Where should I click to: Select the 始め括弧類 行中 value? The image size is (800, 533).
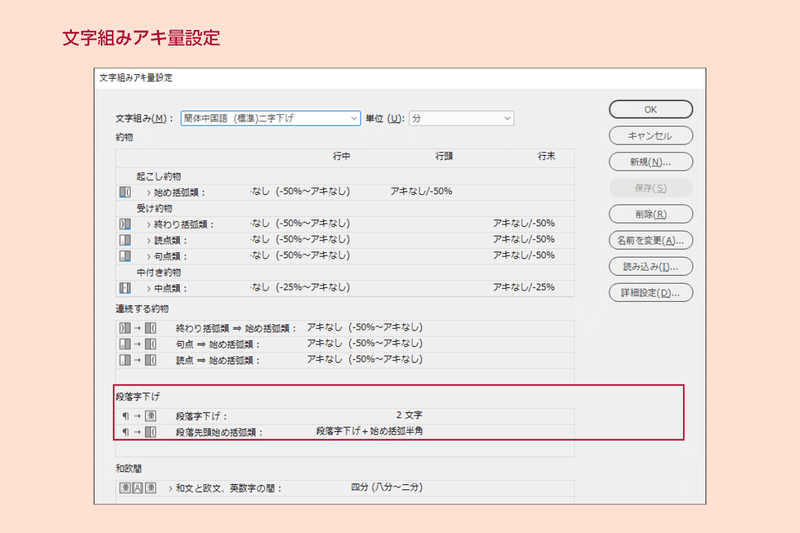pos(300,191)
